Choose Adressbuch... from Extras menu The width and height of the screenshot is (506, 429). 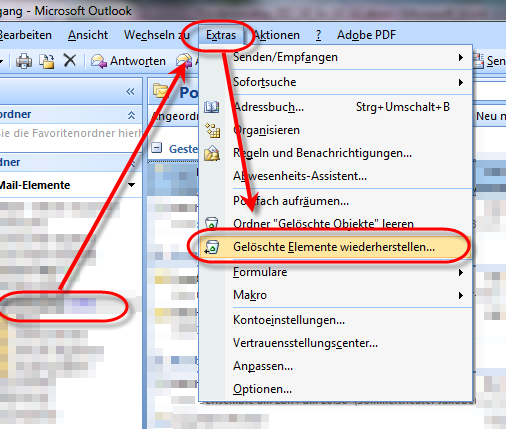click(x=336, y=107)
